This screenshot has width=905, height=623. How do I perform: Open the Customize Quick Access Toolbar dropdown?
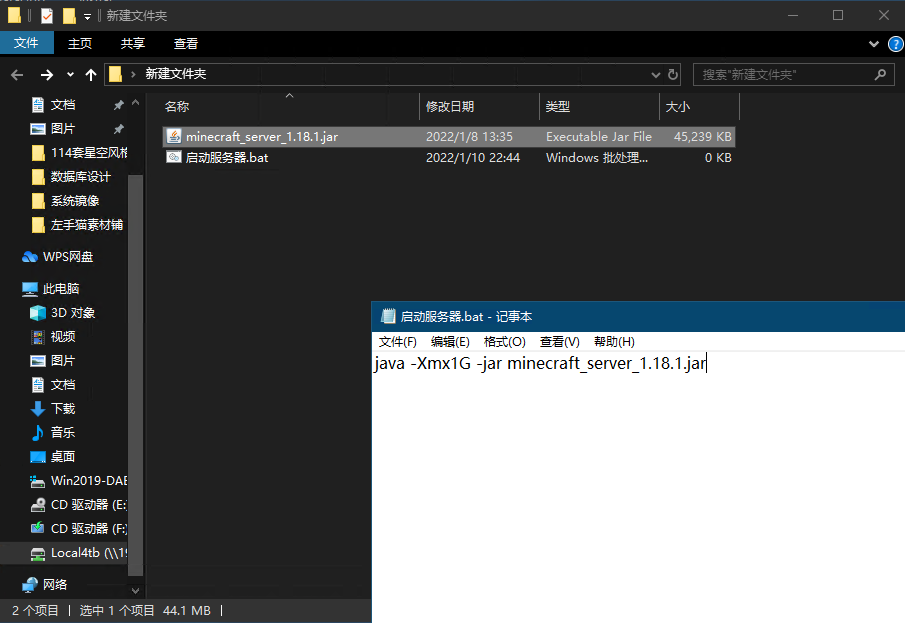pos(87,16)
